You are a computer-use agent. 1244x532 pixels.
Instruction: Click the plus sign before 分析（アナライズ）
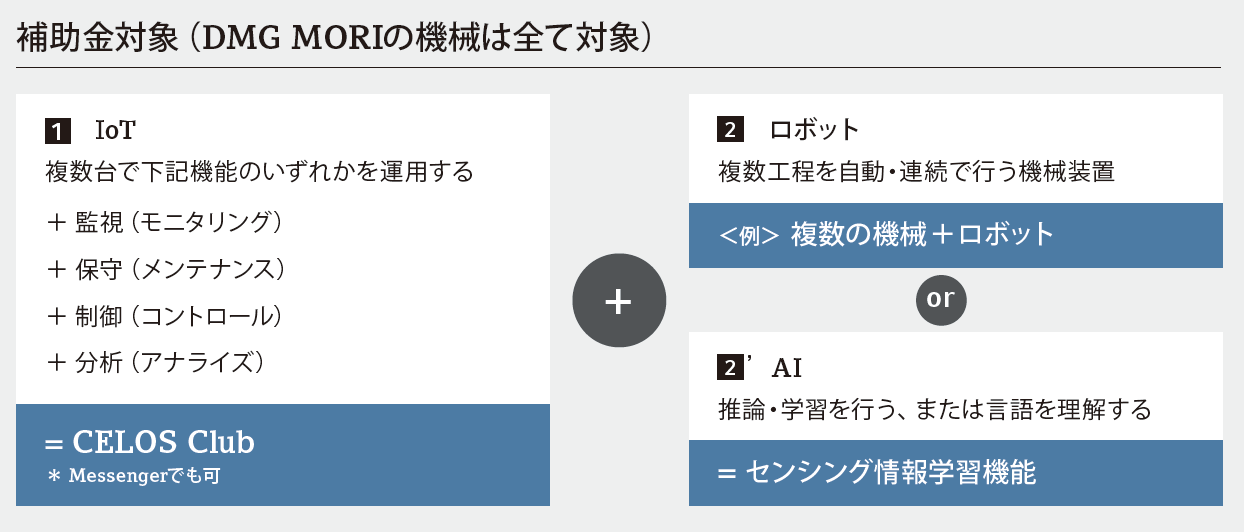coord(56,362)
